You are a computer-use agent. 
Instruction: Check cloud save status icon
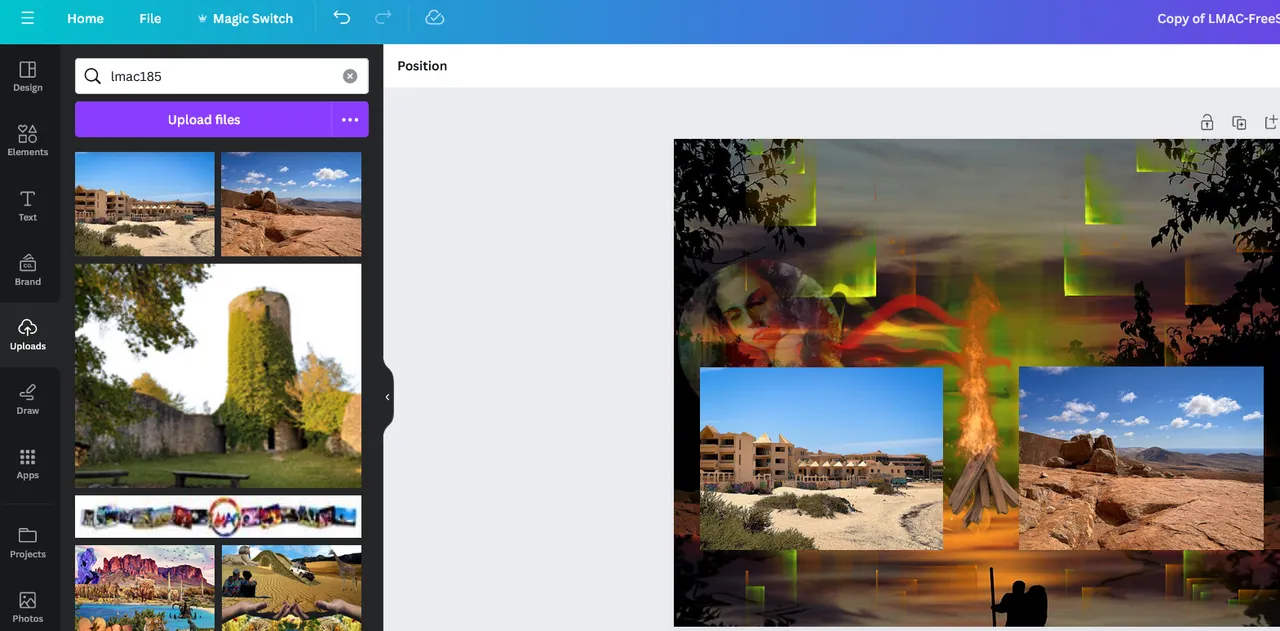tap(434, 18)
